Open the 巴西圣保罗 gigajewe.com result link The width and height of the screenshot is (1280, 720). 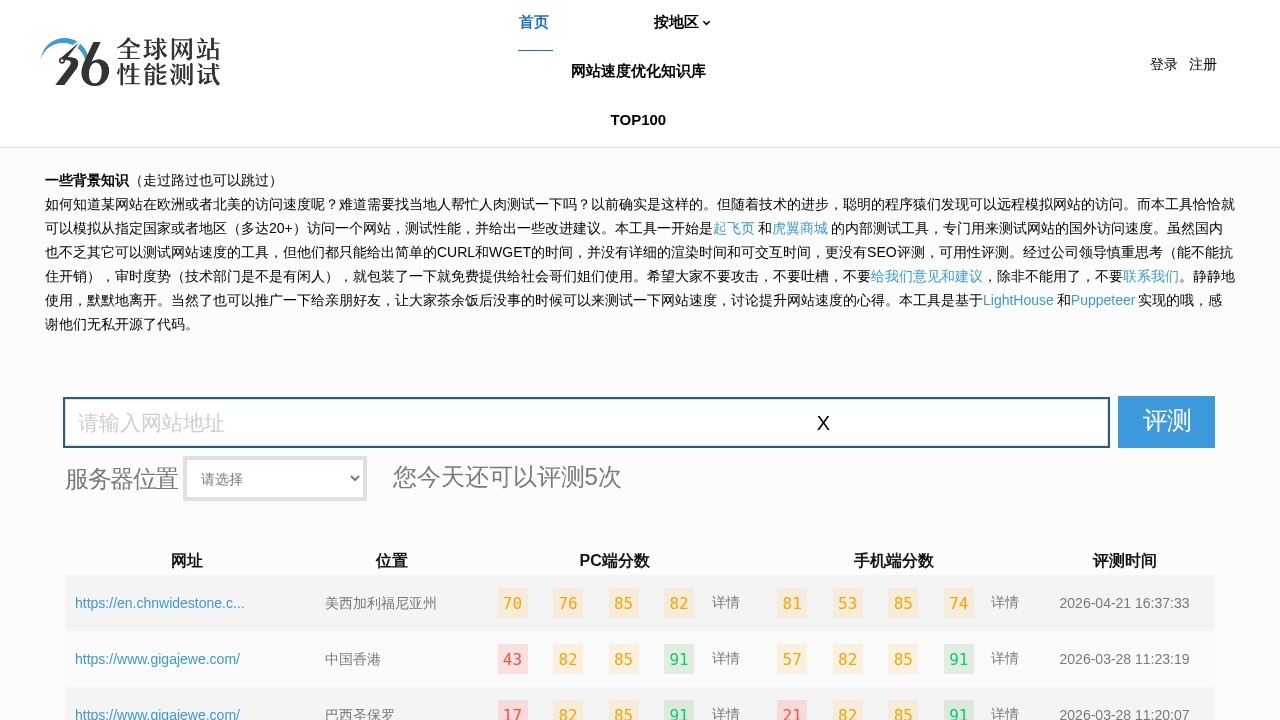pyautogui.click(x=157, y=714)
